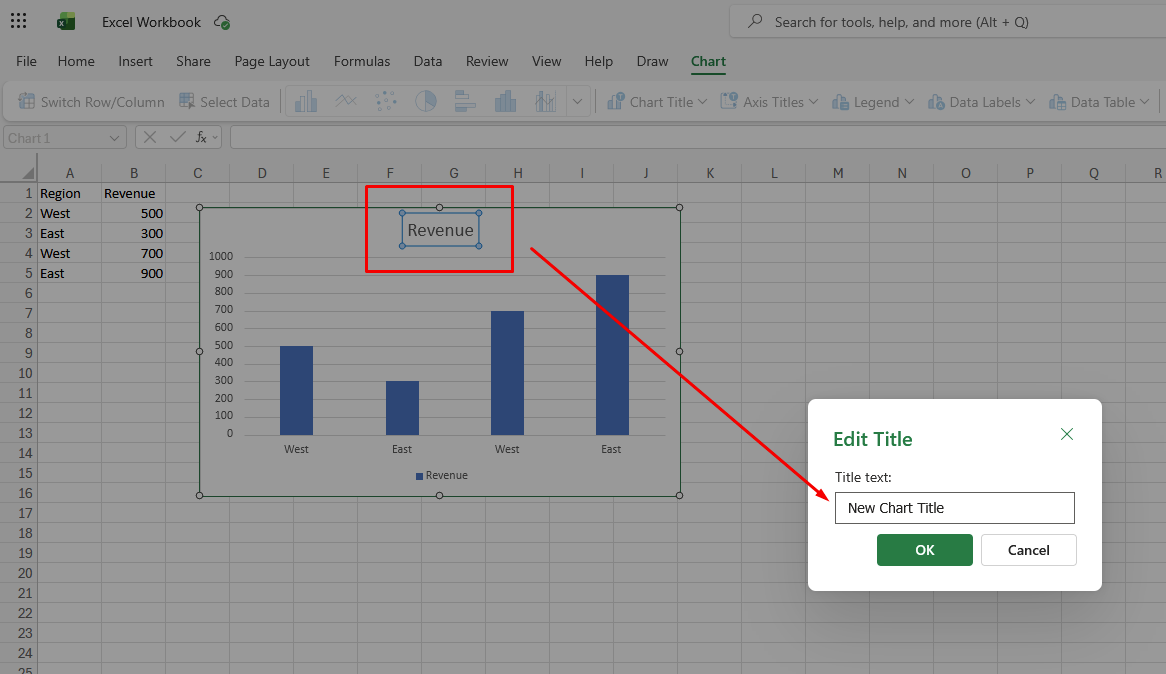Open the app launcher grid icon
Viewport: 1166px width, 674px height.
pos(19,21)
